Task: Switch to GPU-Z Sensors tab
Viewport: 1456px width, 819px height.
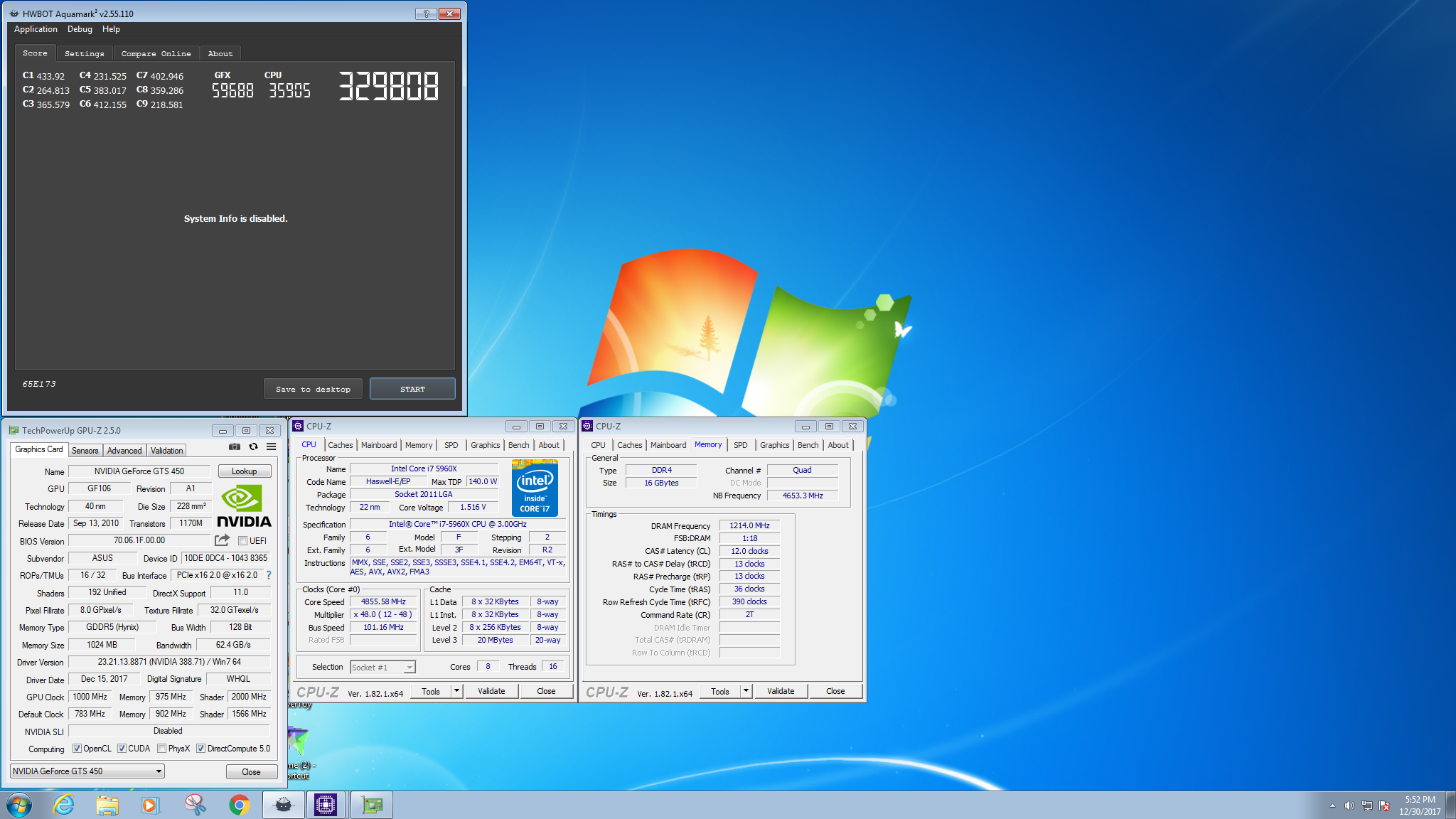Action: pyautogui.click(x=85, y=450)
